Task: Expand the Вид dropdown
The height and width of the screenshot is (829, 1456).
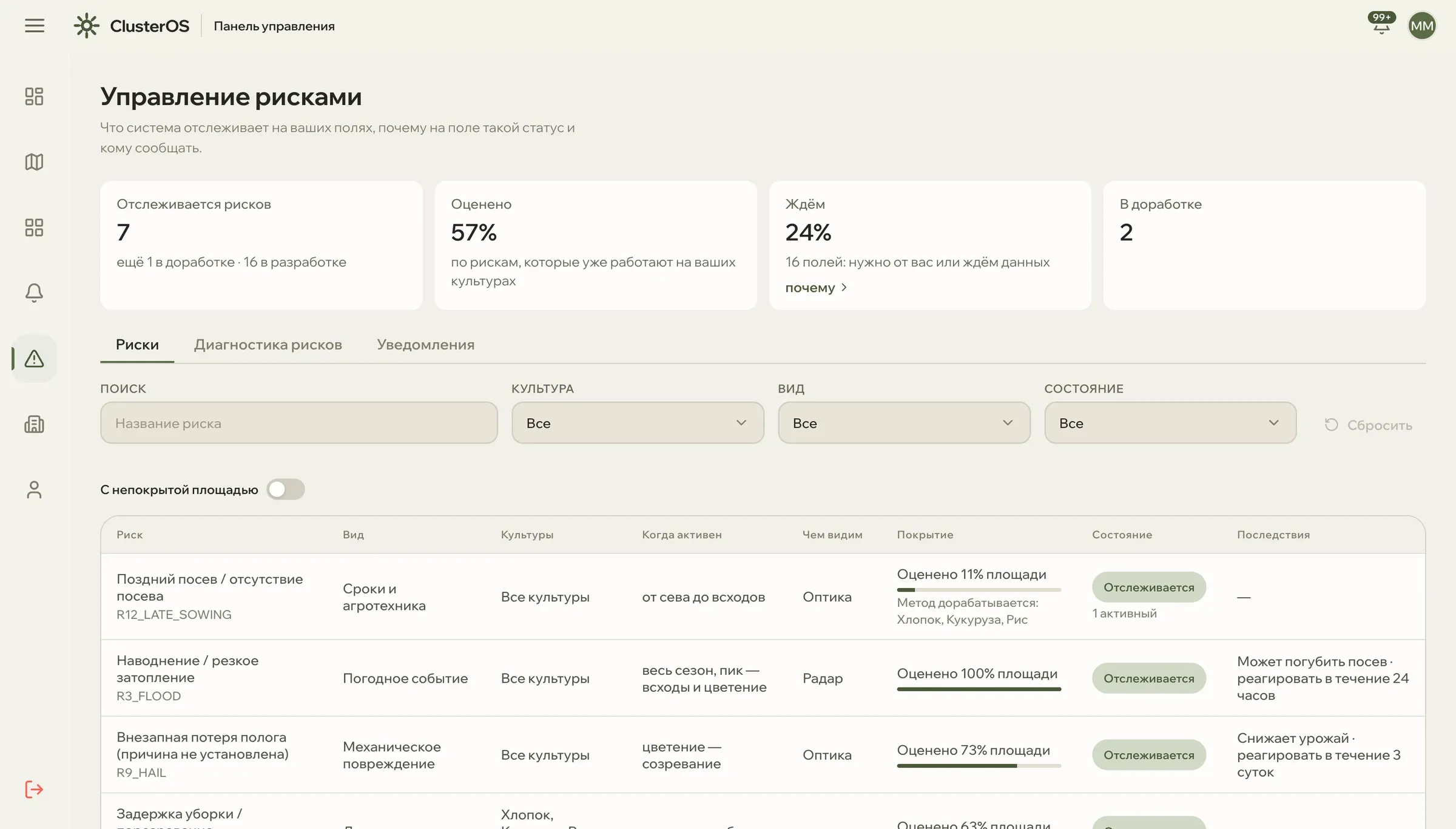Action: (x=904, y=423)
